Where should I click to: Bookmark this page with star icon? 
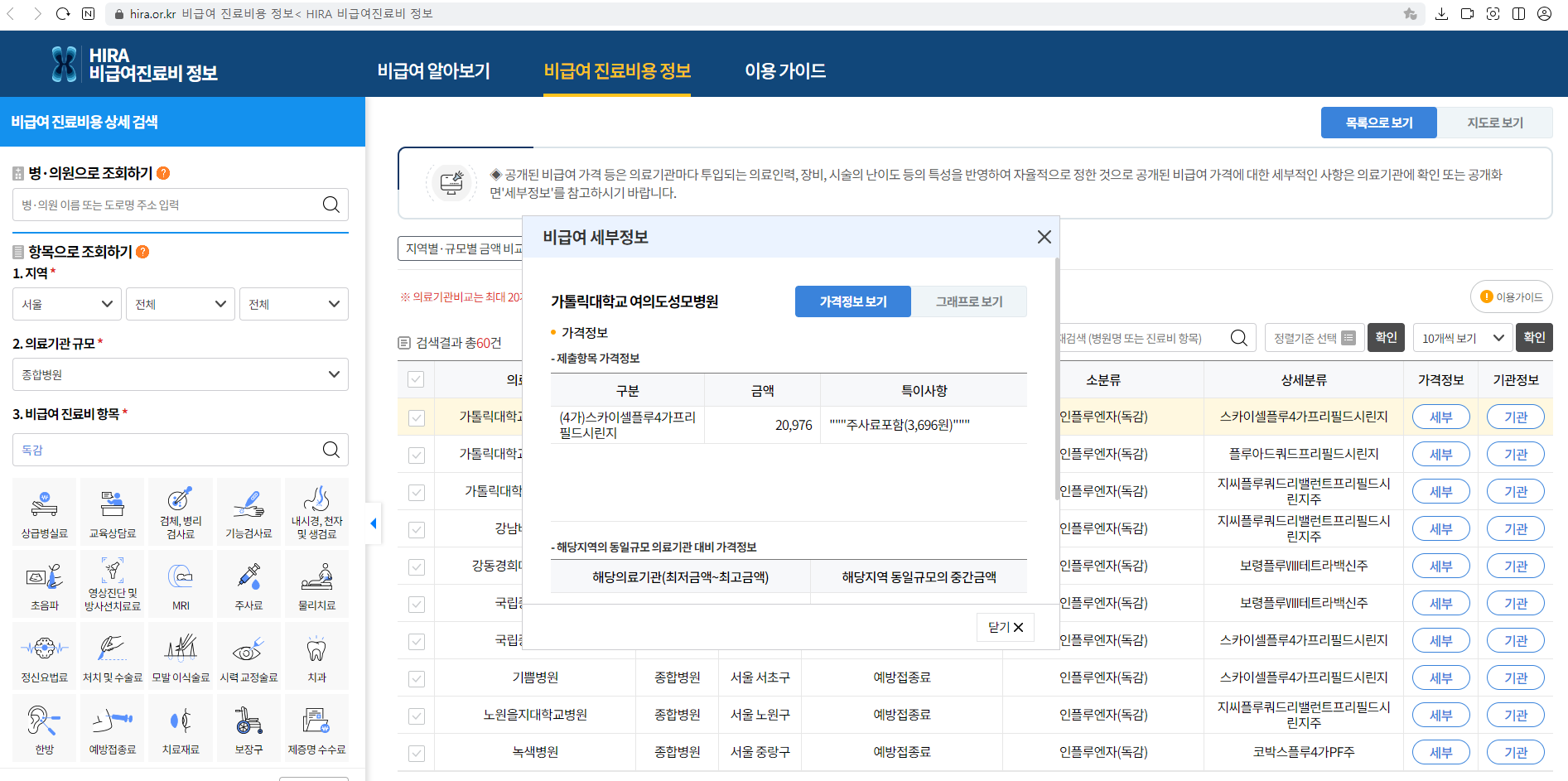pyautogui.click(x=1410, y=13)
